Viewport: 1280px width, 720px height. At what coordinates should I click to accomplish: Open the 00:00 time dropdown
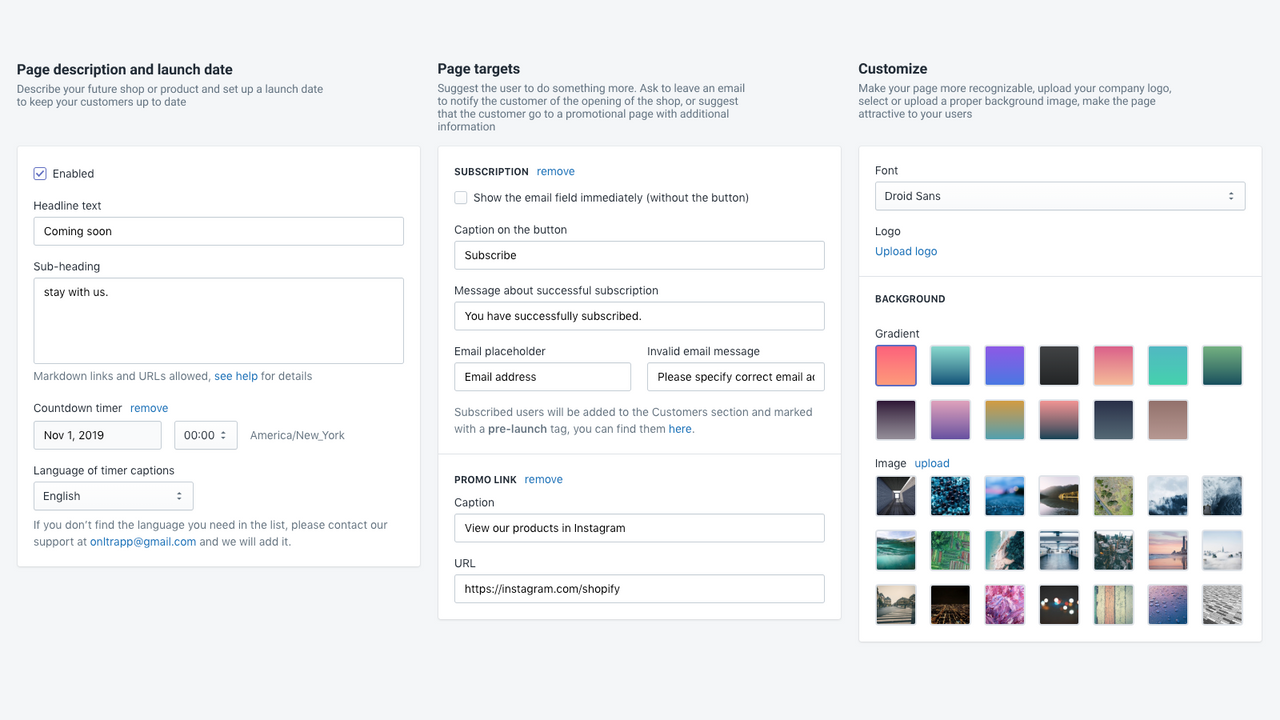pyautogui.click(x=206, y=435)
